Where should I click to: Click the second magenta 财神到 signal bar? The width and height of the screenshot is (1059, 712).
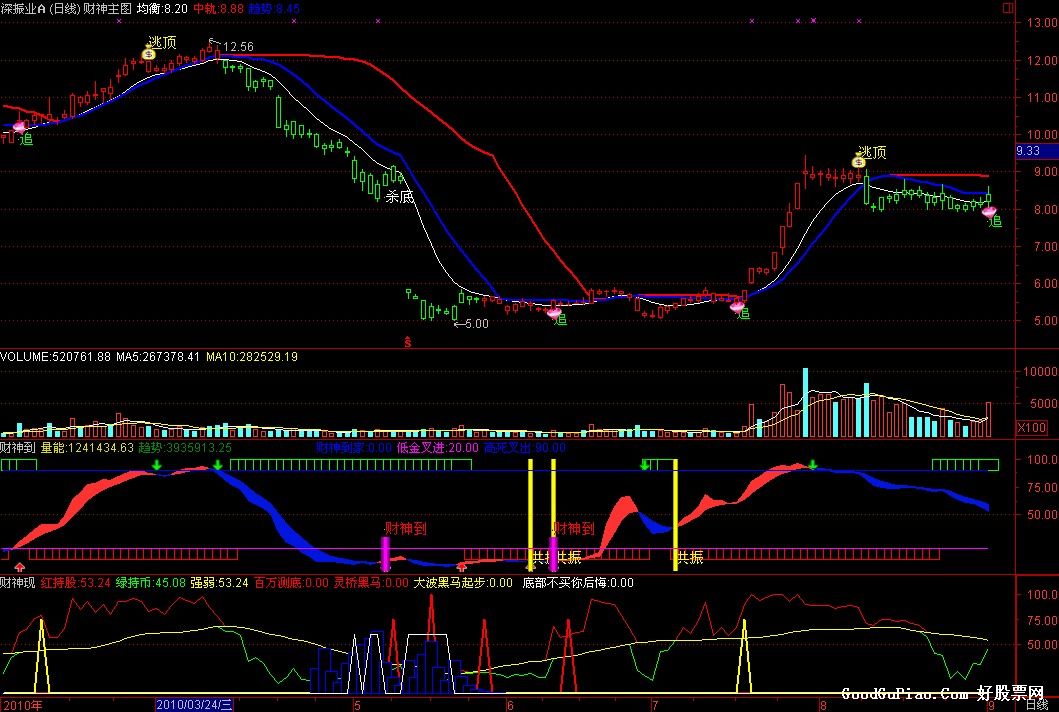pos(553,554)
